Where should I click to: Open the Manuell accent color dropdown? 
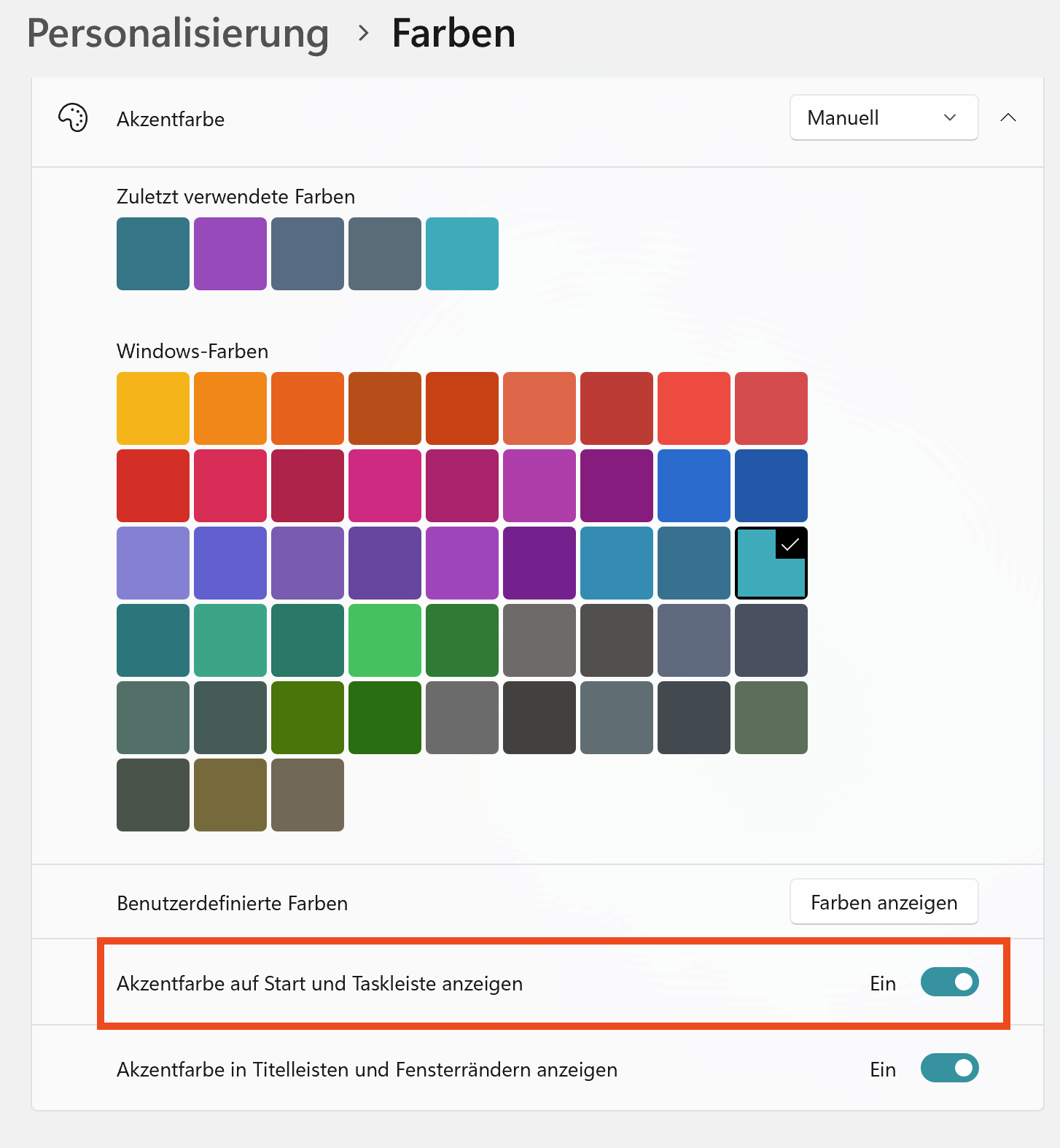pyautogui.click(x=883, y=117)
